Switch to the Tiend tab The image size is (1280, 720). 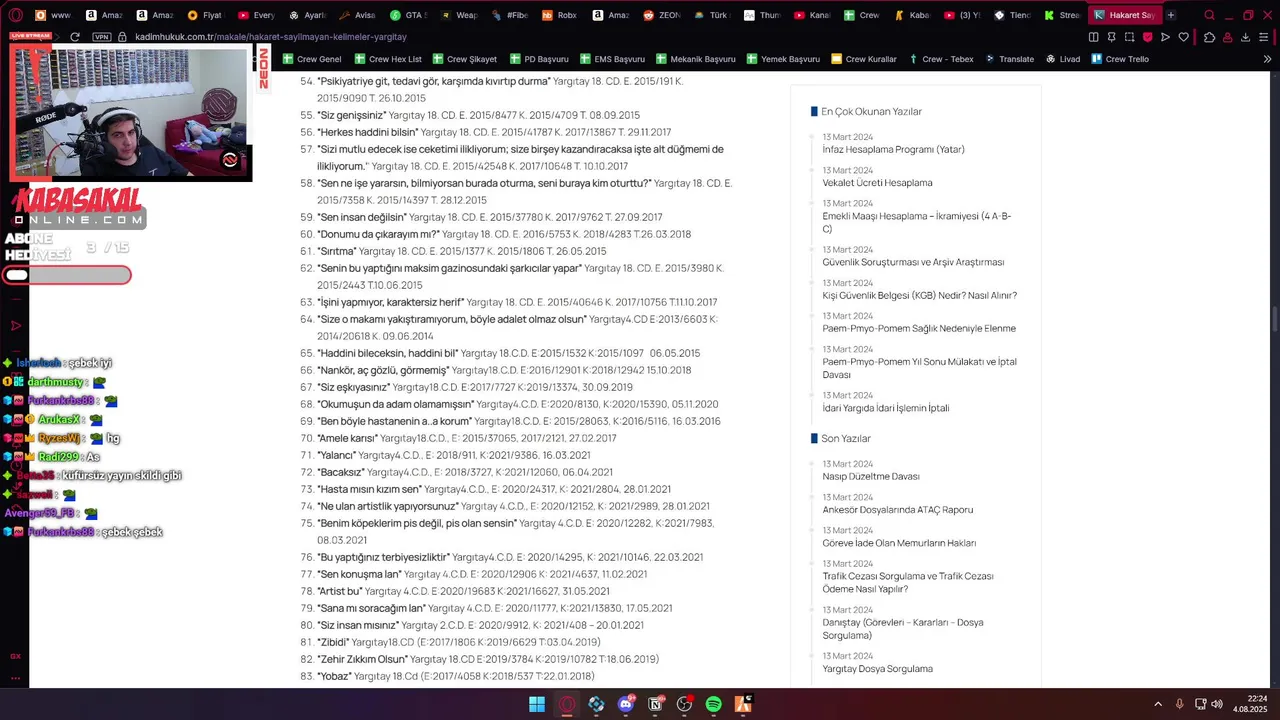click(x=1012, y=15)
